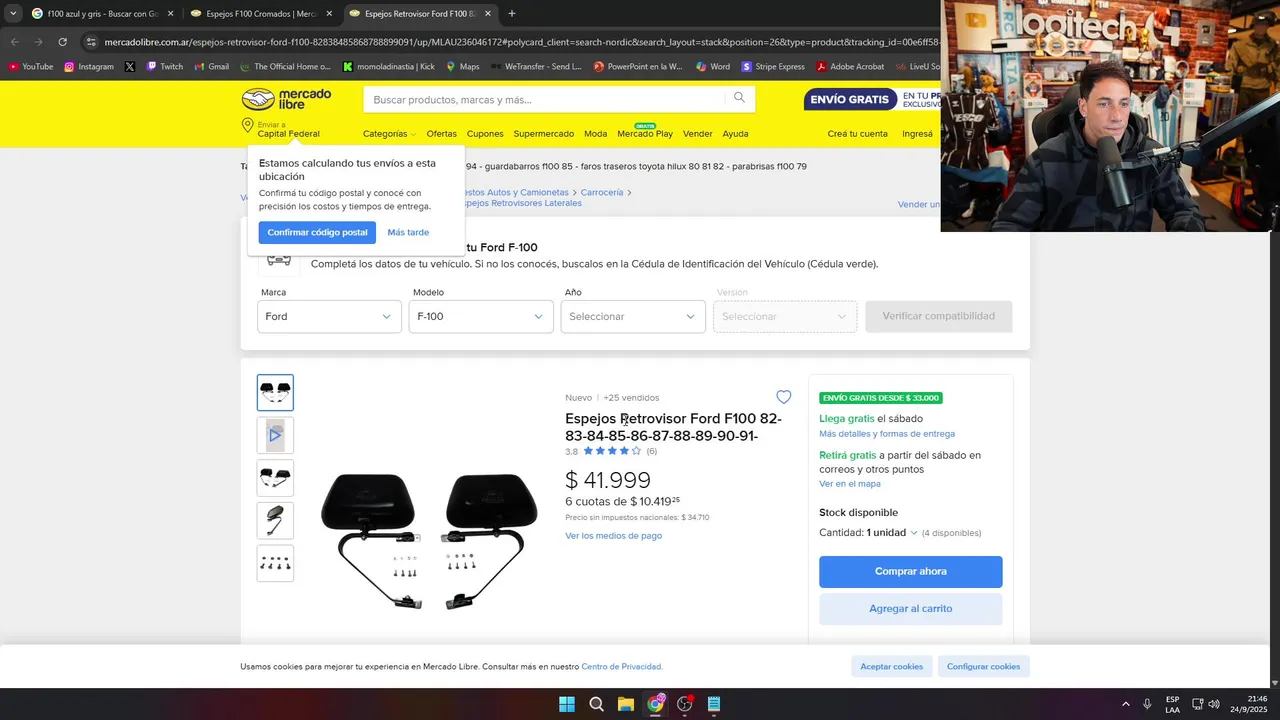The height and width of the screenshot is (720, 1280).
Task: Open Cupones in the navigation menu
Action: 485,134
